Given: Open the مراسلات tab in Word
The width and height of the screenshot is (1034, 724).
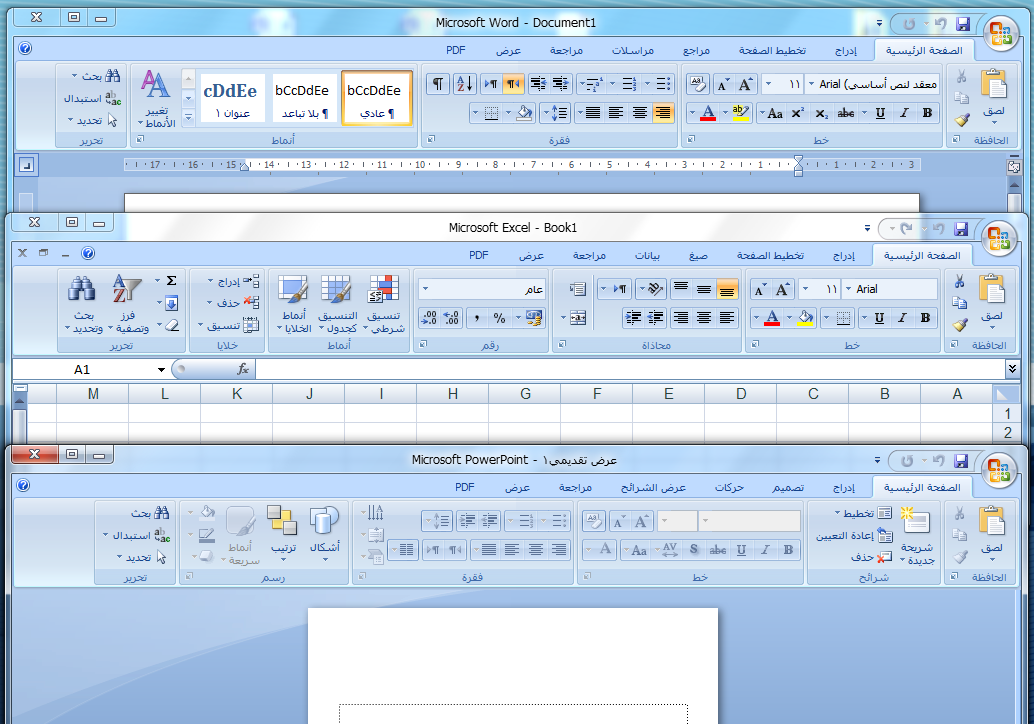Looking at the screenshot, I should [x=632, y=50].
